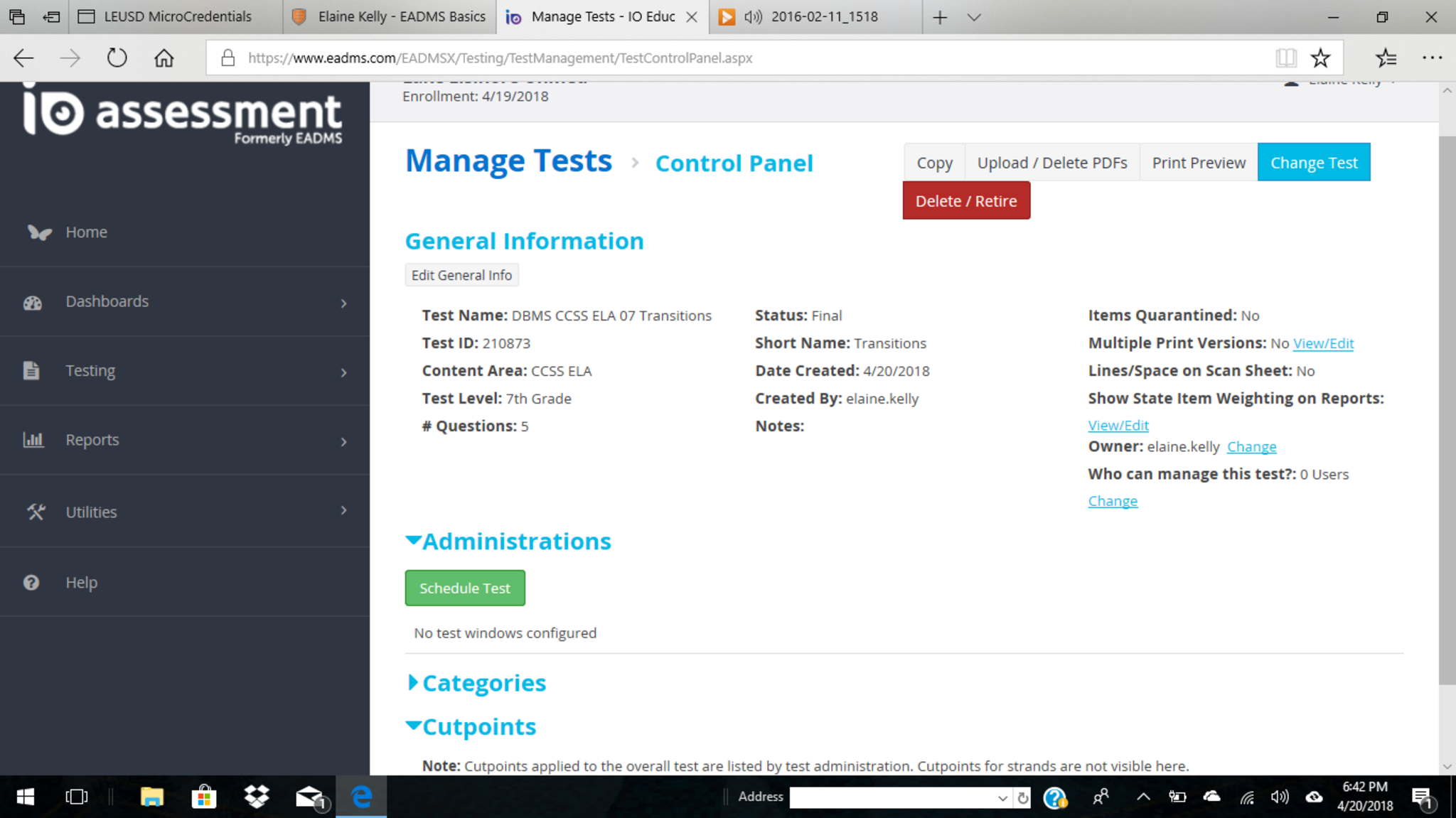1456x818 pixels.
Task: Open Dropbox from the taskbar
Action: pos(257,797)
